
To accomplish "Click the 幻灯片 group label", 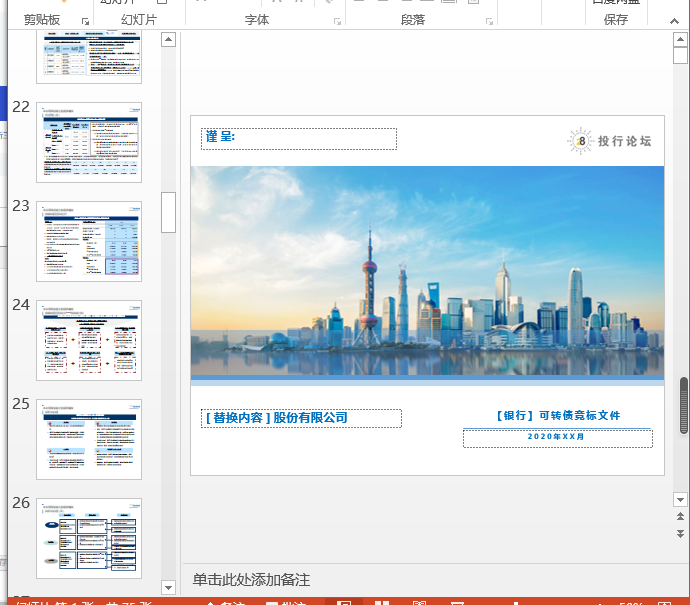I will click(x=139, y=20).
